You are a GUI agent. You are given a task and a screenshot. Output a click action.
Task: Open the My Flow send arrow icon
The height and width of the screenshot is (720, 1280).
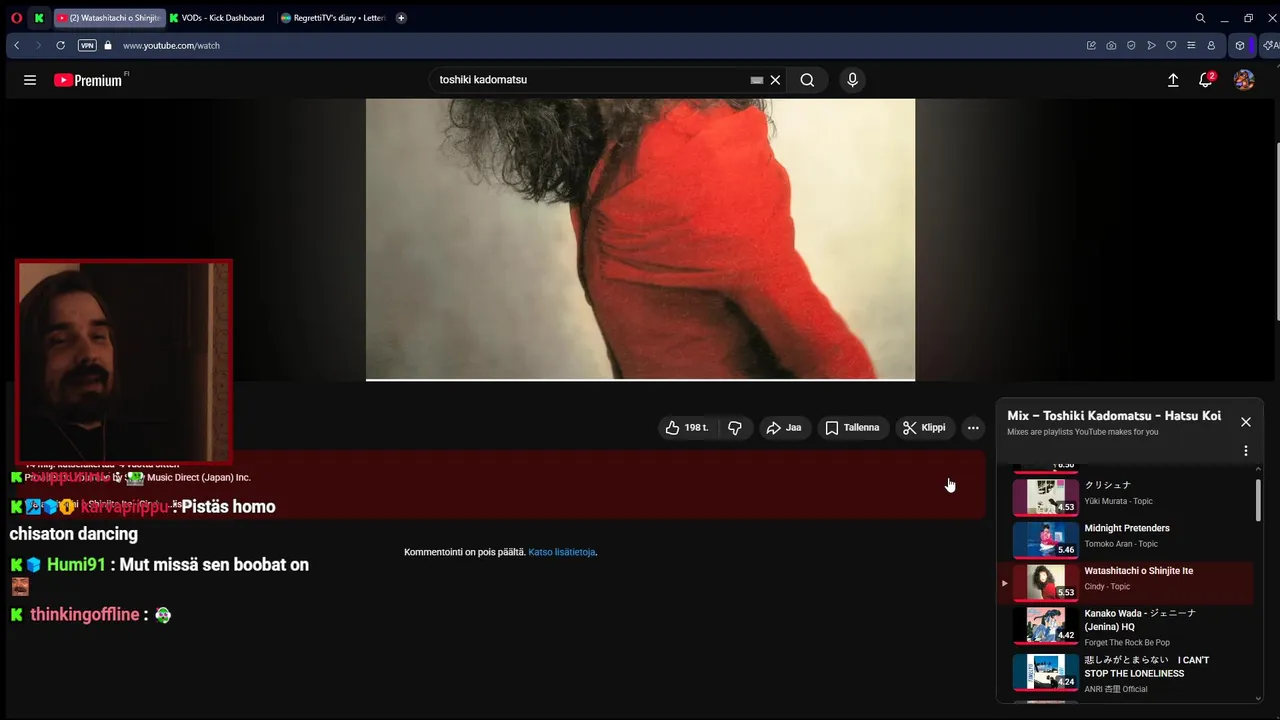(1151, 45)
